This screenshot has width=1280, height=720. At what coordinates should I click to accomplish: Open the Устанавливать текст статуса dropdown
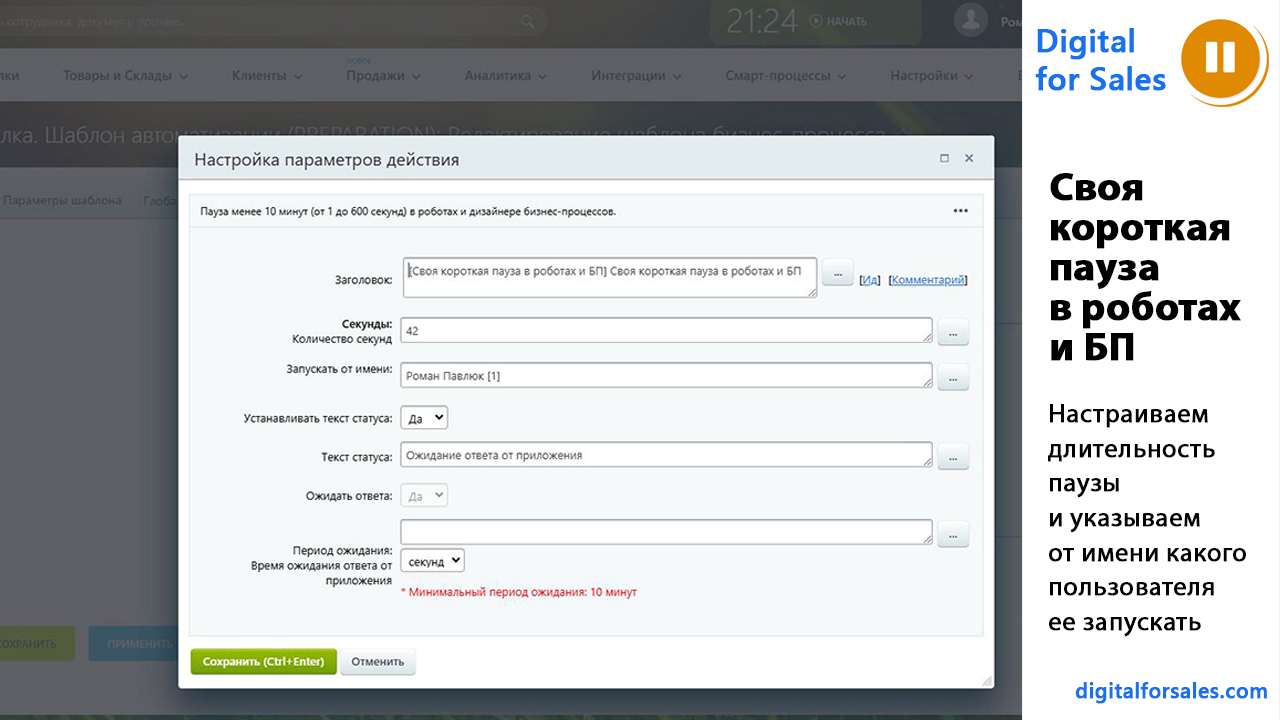[424, 418]
